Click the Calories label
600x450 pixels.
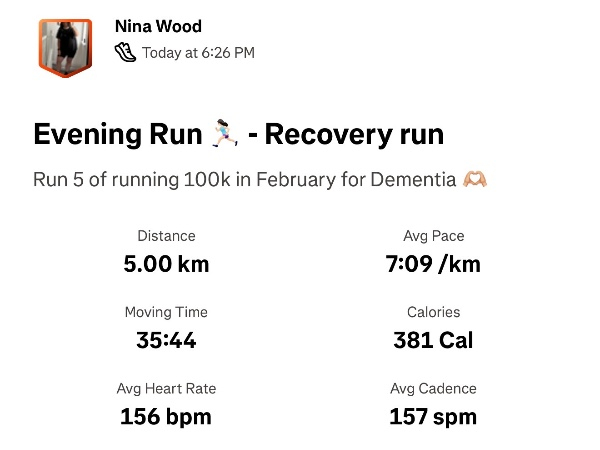click(x=433, y=313)
